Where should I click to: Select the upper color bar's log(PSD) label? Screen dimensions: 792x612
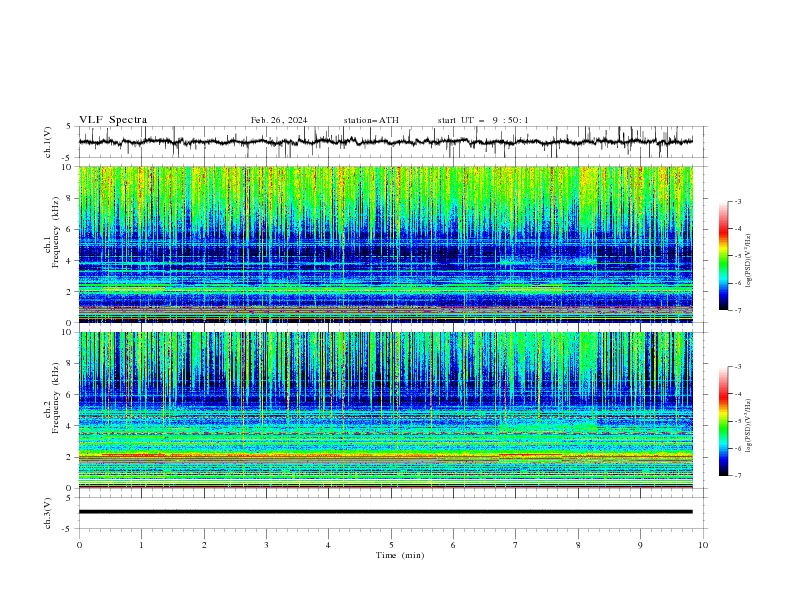point(748,261)
